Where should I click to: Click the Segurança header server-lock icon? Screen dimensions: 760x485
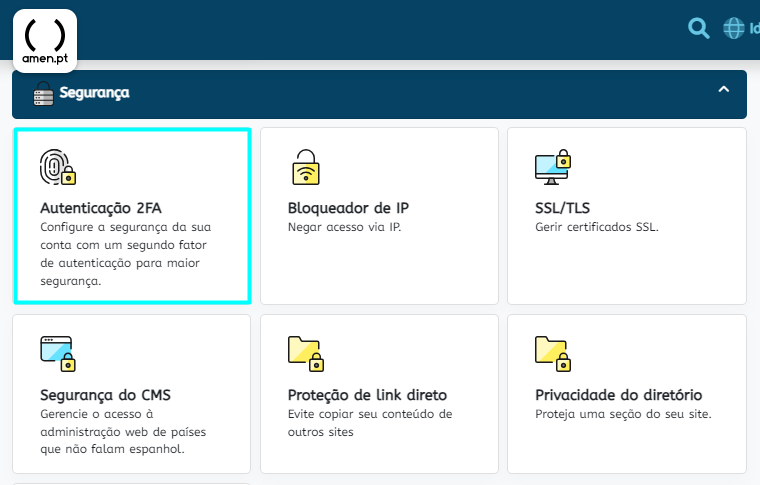point(43,94)
